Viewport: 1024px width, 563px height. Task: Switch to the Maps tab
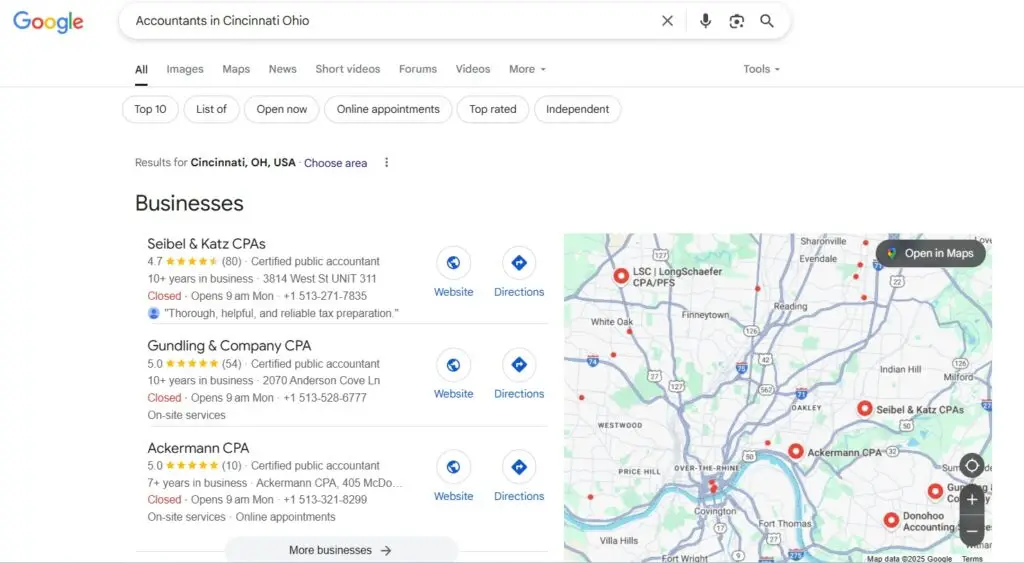pyautogui.click(x=236, y=69)
